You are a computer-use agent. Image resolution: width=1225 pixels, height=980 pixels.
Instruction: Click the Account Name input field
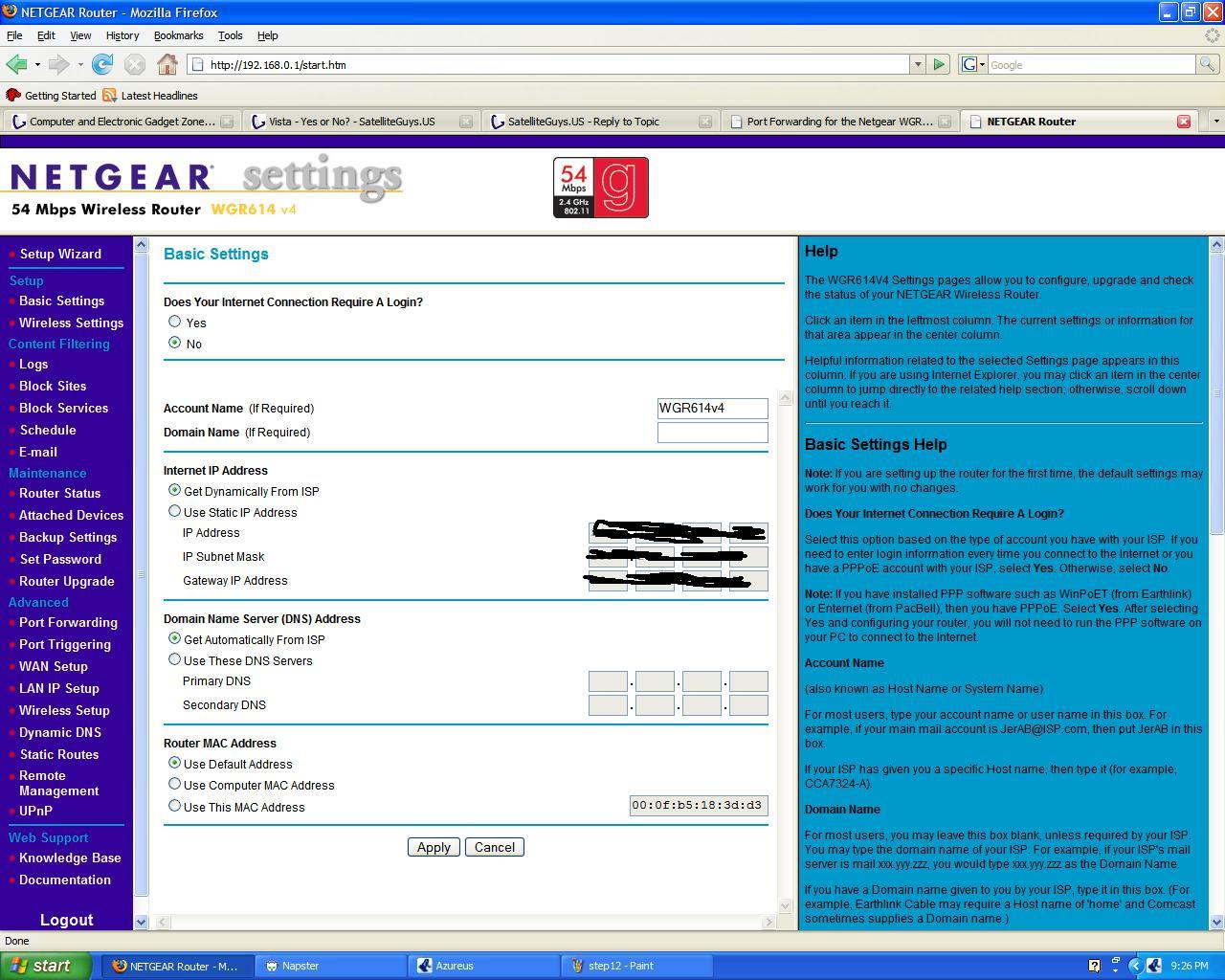point(713,409)
